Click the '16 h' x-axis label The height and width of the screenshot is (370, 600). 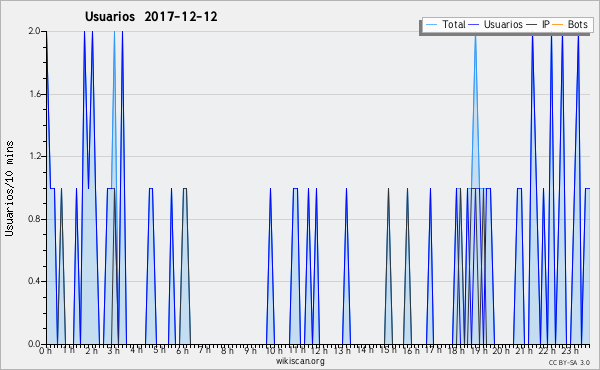pos(411,350)
